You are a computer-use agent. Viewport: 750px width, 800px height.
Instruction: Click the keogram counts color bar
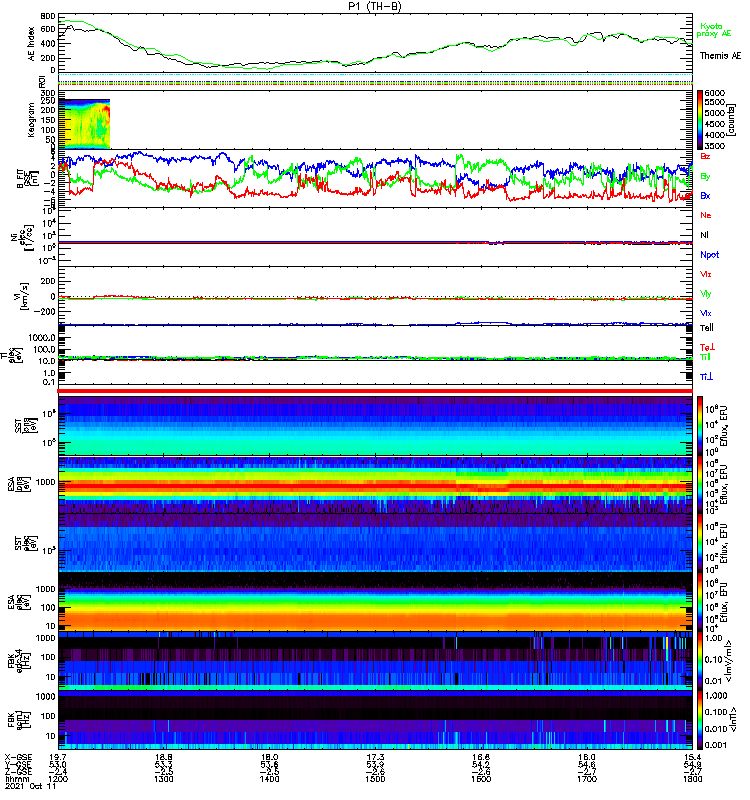[700, 120]
